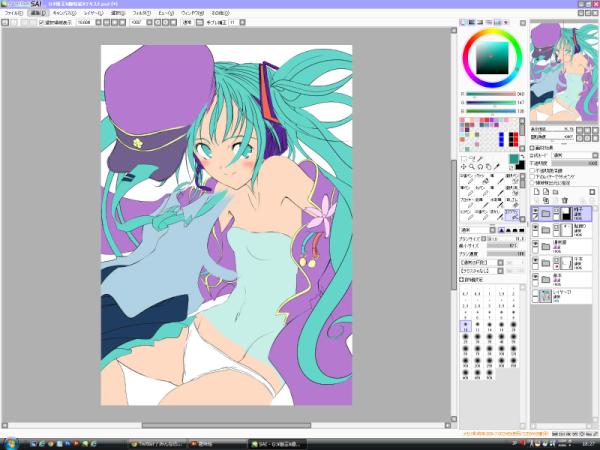This screenshot has width=600, height=450.
Task: Choose the sharpest brush edge shape
Action: pyautogui.click(x=501, y=230)
